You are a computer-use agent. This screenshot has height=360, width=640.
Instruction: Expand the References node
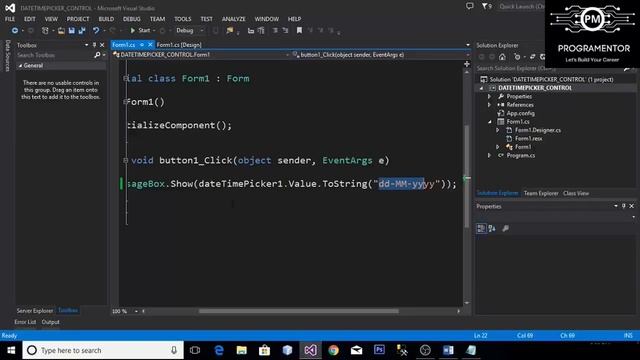coord(489,105)
